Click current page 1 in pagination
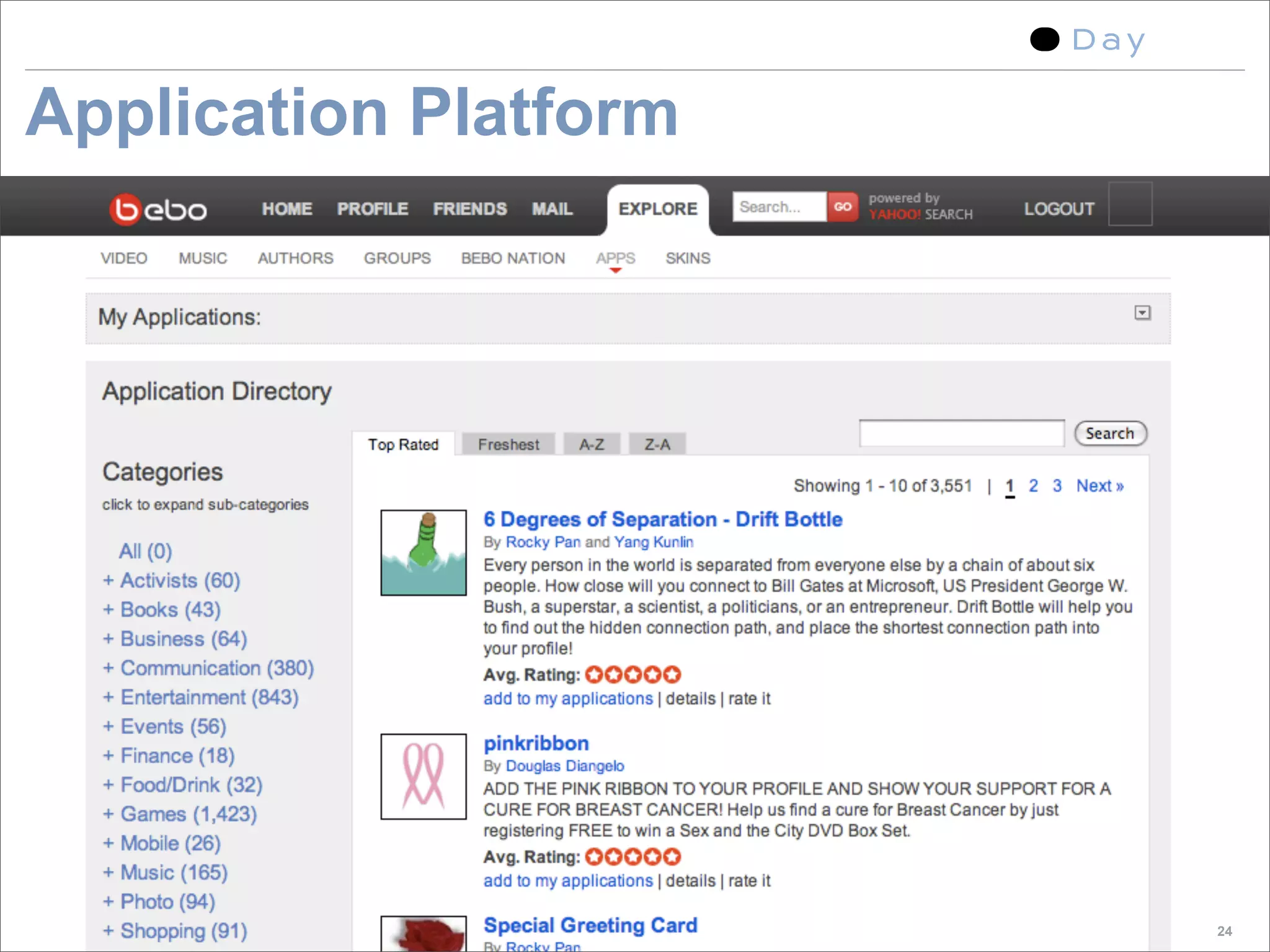 [x=1010, y=487]
